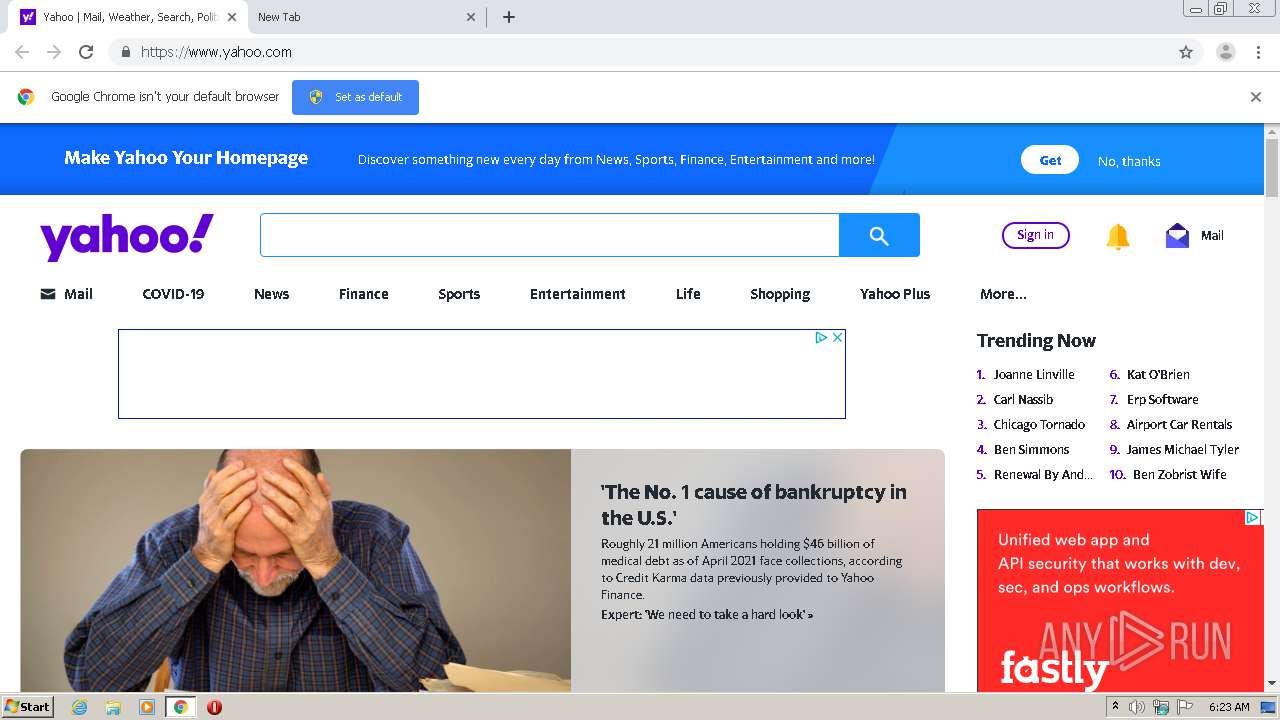The width and height of the screenshot is (1280, 720).
Task: Open trending topic Joanne Linville
Action: pos(1034,374)
